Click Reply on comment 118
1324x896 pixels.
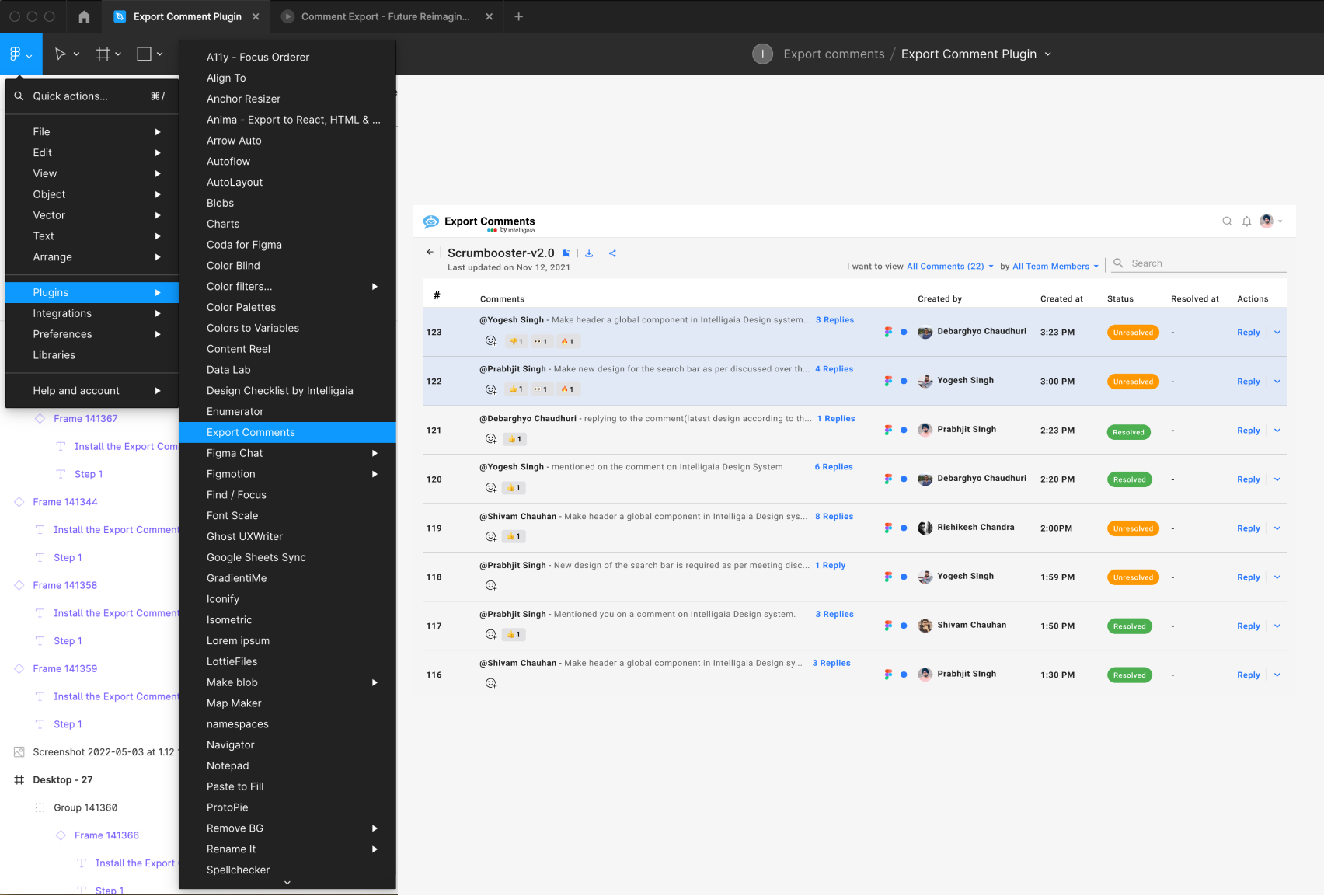click(1248, 577)
